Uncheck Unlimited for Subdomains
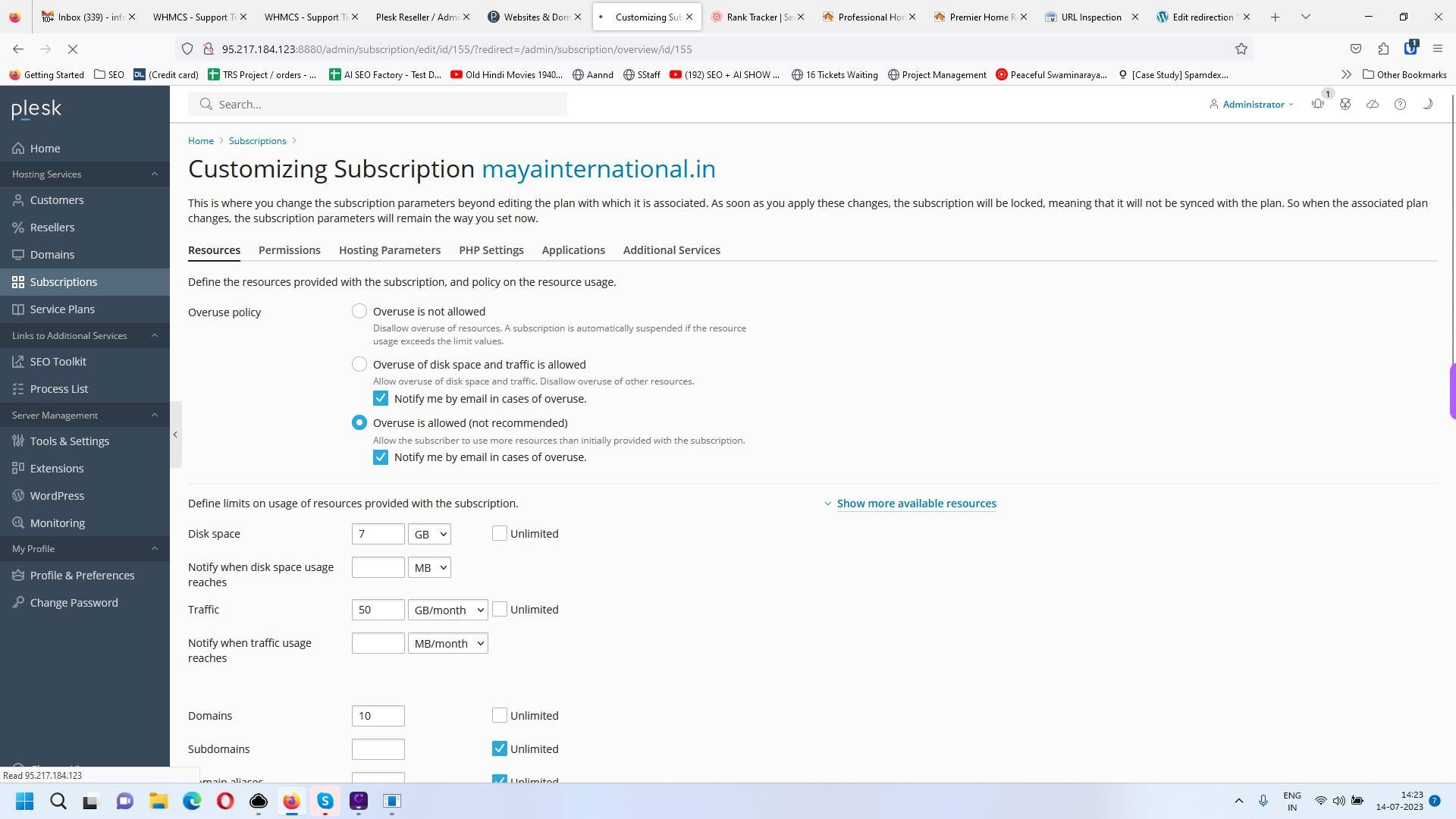Image resolution: width=1456 pixels, height=819 pixels. click(x=499, y=749)
